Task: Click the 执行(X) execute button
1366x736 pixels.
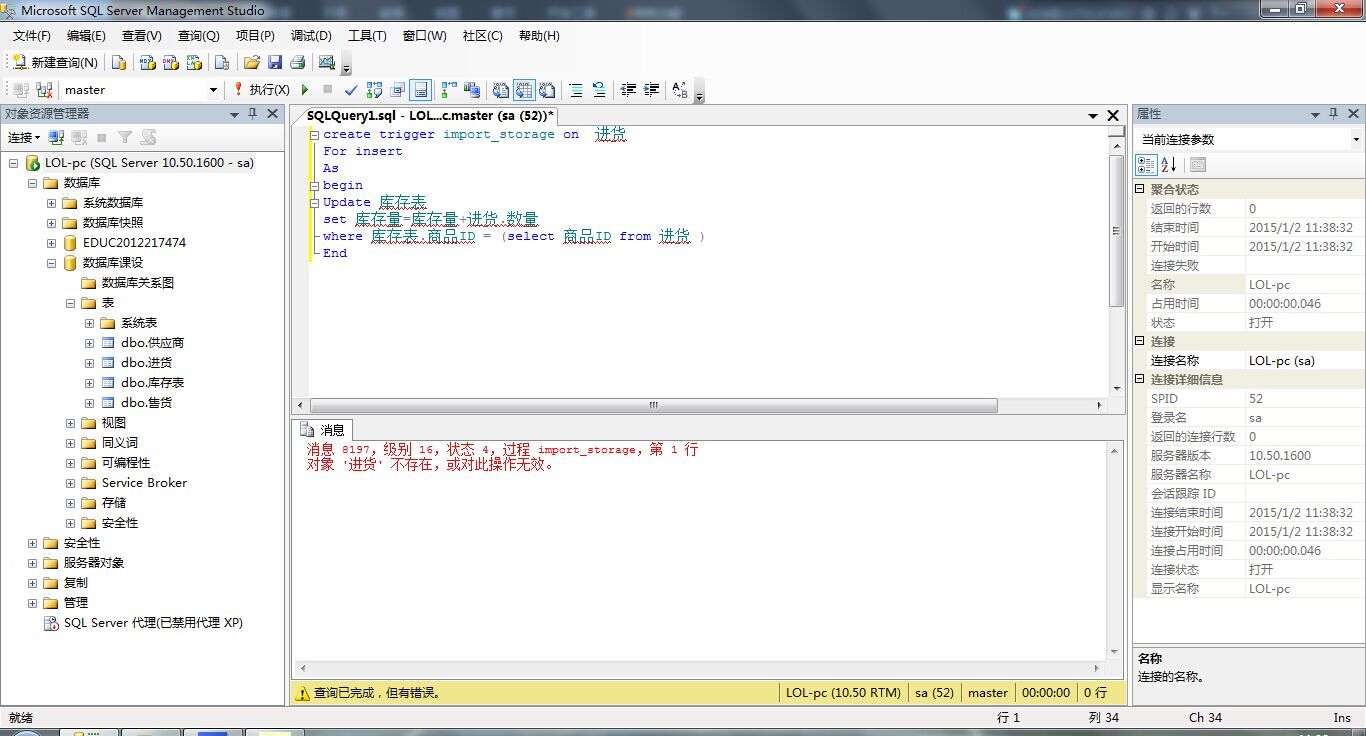Action: pos(261,90)
